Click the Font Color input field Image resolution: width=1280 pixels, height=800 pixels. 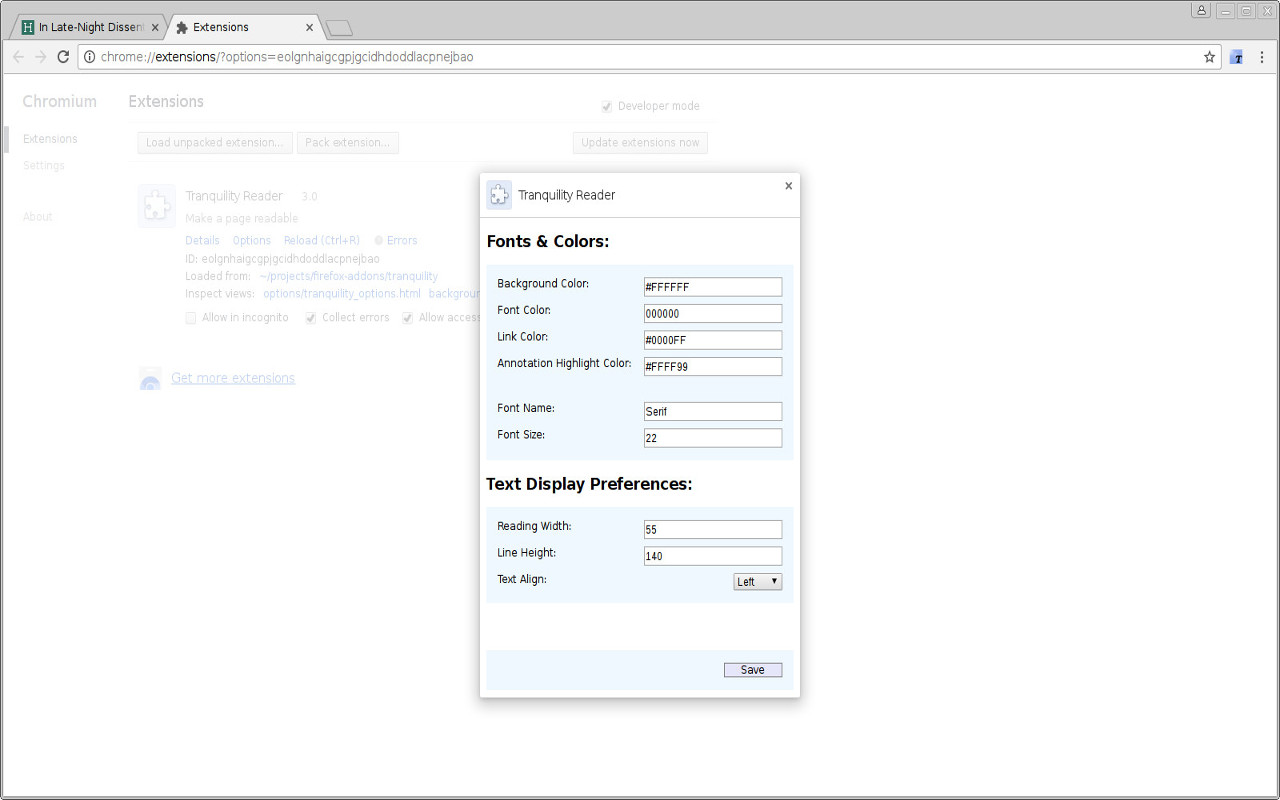(x=713, y=314)
